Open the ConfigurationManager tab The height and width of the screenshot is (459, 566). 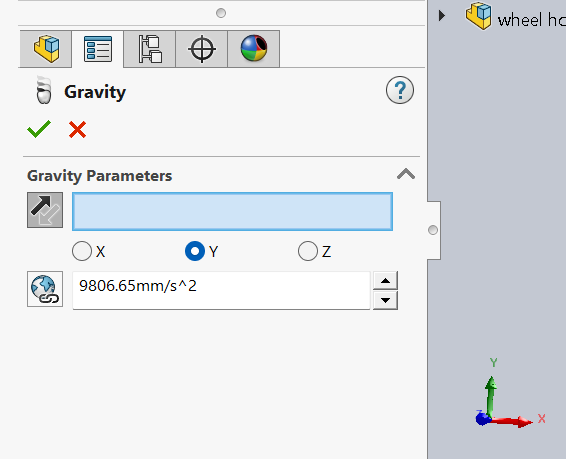tap(150, 49)
